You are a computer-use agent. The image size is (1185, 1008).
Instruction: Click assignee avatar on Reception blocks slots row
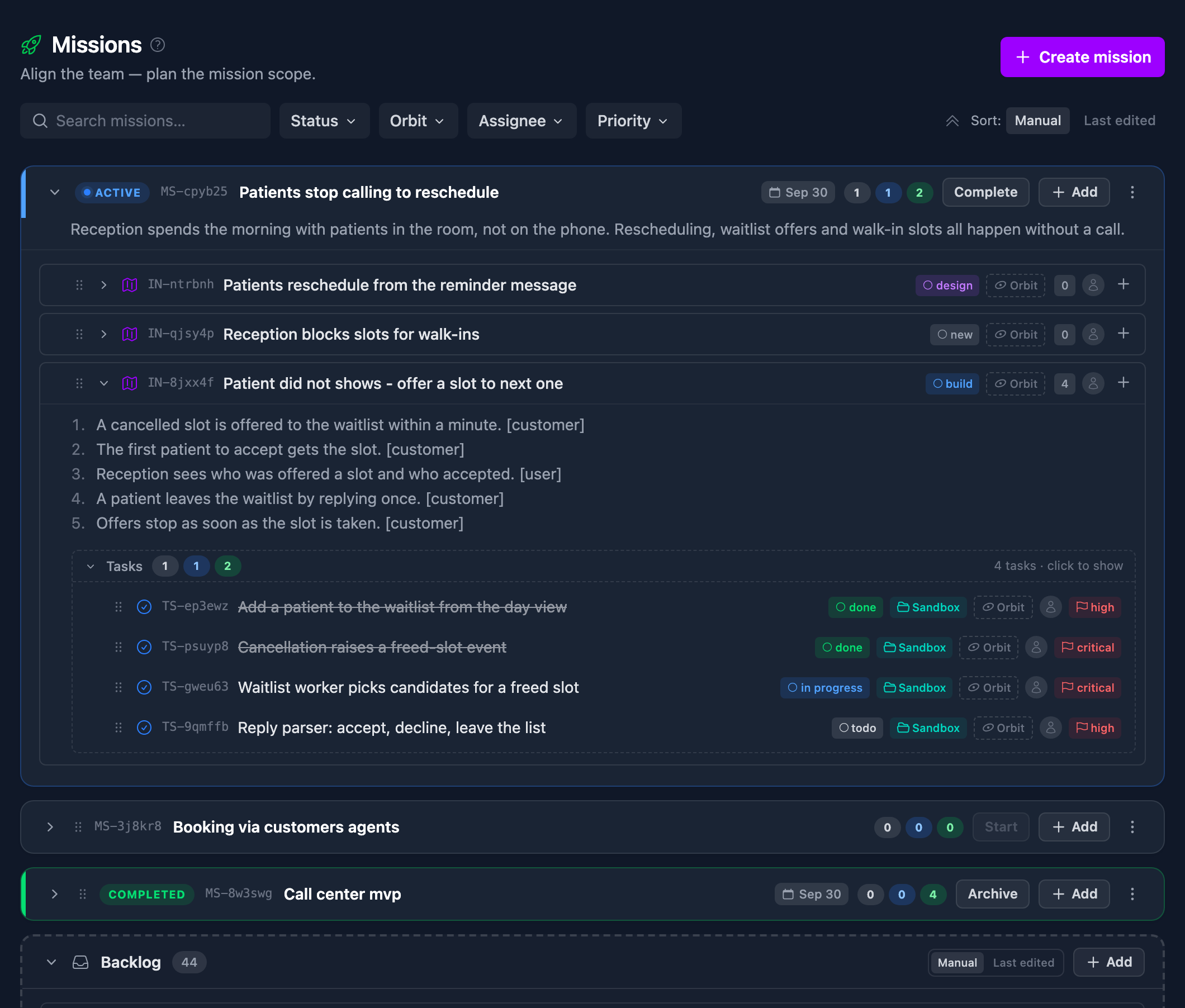(x=1093, y=334)
